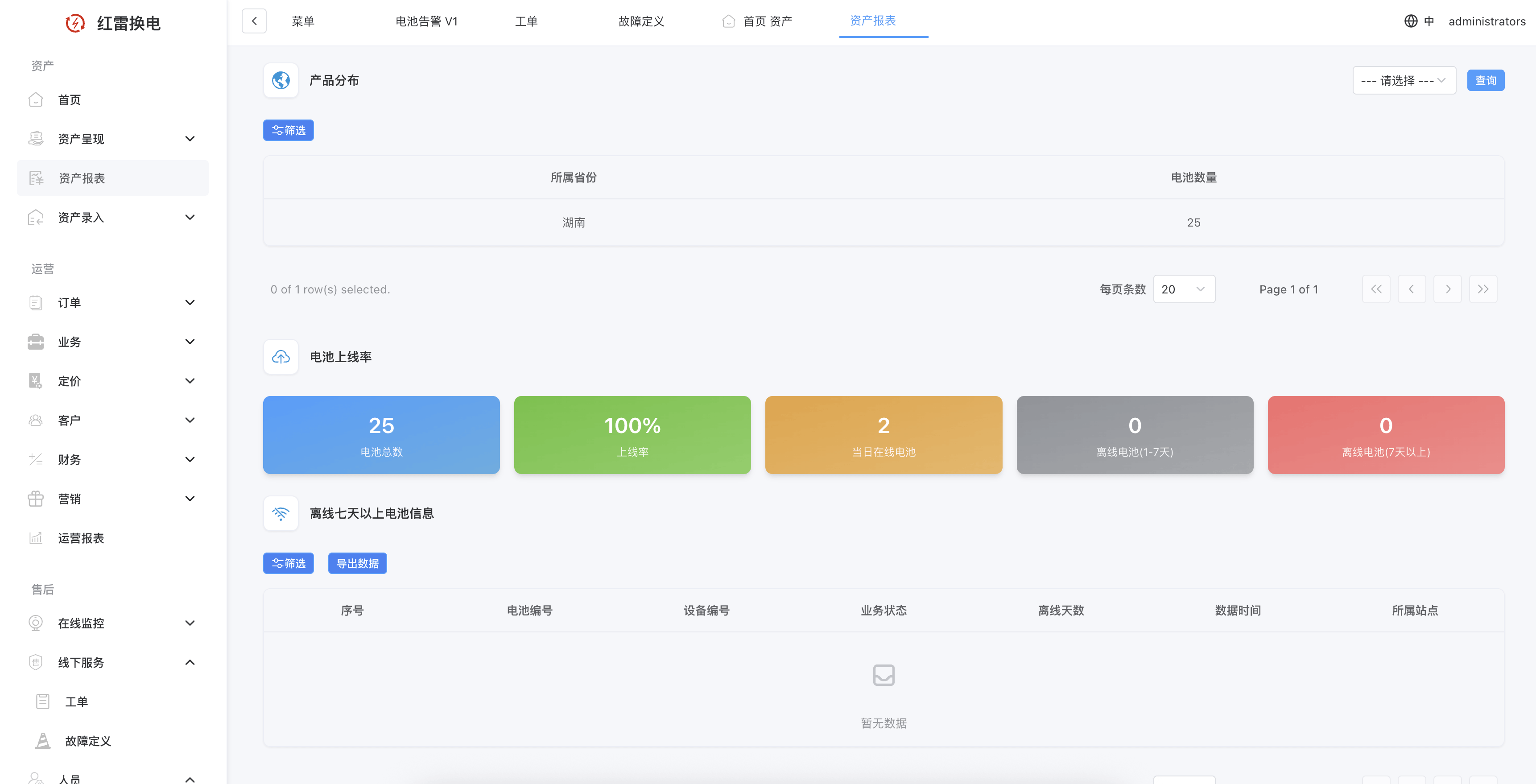Open 工单 in the sidebar submenu
Image resolution: width=1536 pixels, height=784 pixels.
pos(76,702)
